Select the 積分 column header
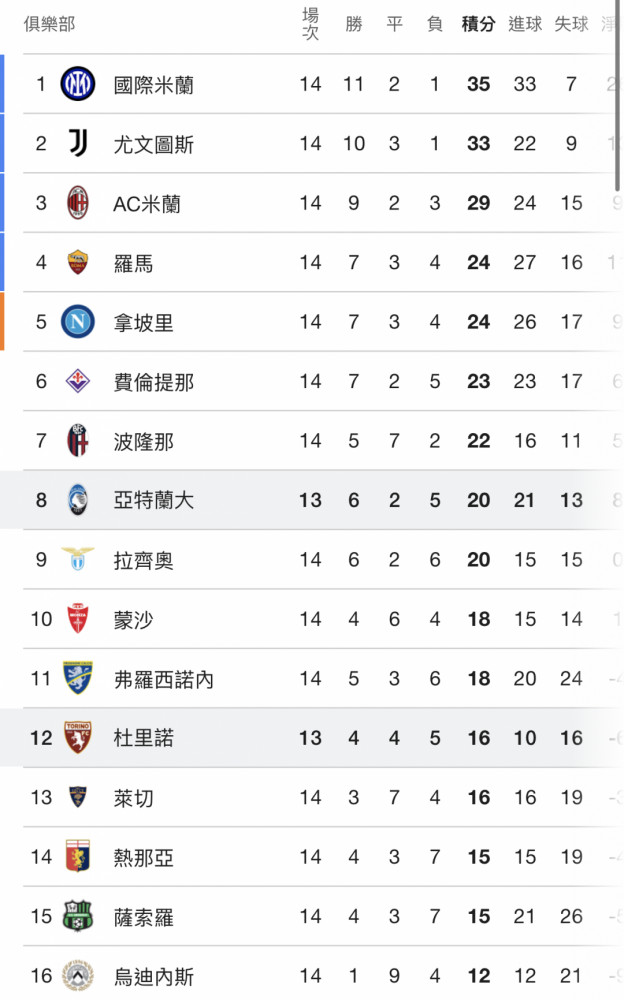Screen dimensions: 624x1000 coord(479,24)
